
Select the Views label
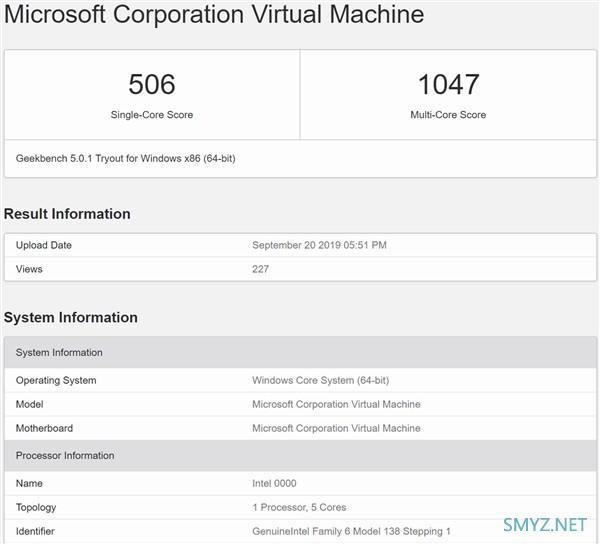point(29,269)
